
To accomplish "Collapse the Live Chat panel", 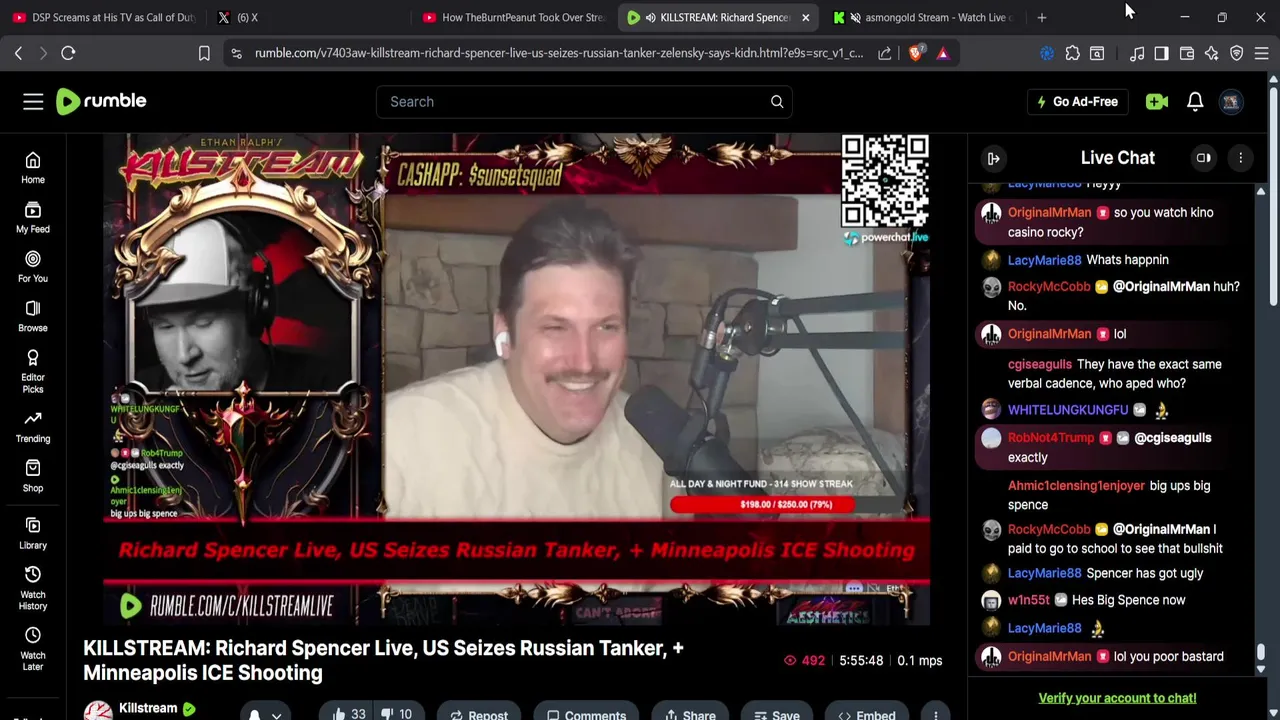I will click(x=993, y=158).
